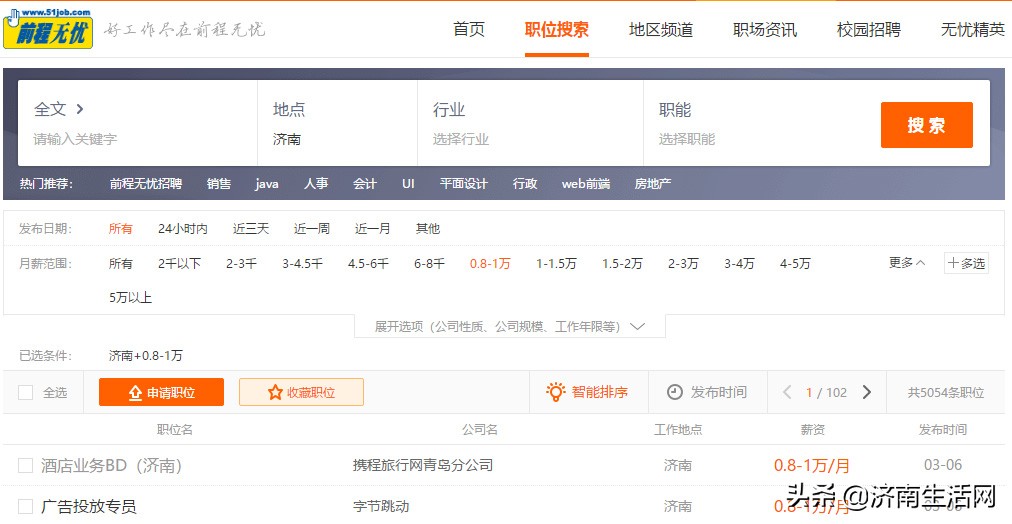Expand 展开选项 (公司性质、公司规模) filters
The width and height of the screenshot is (1012, 524).
coord(510,327)
